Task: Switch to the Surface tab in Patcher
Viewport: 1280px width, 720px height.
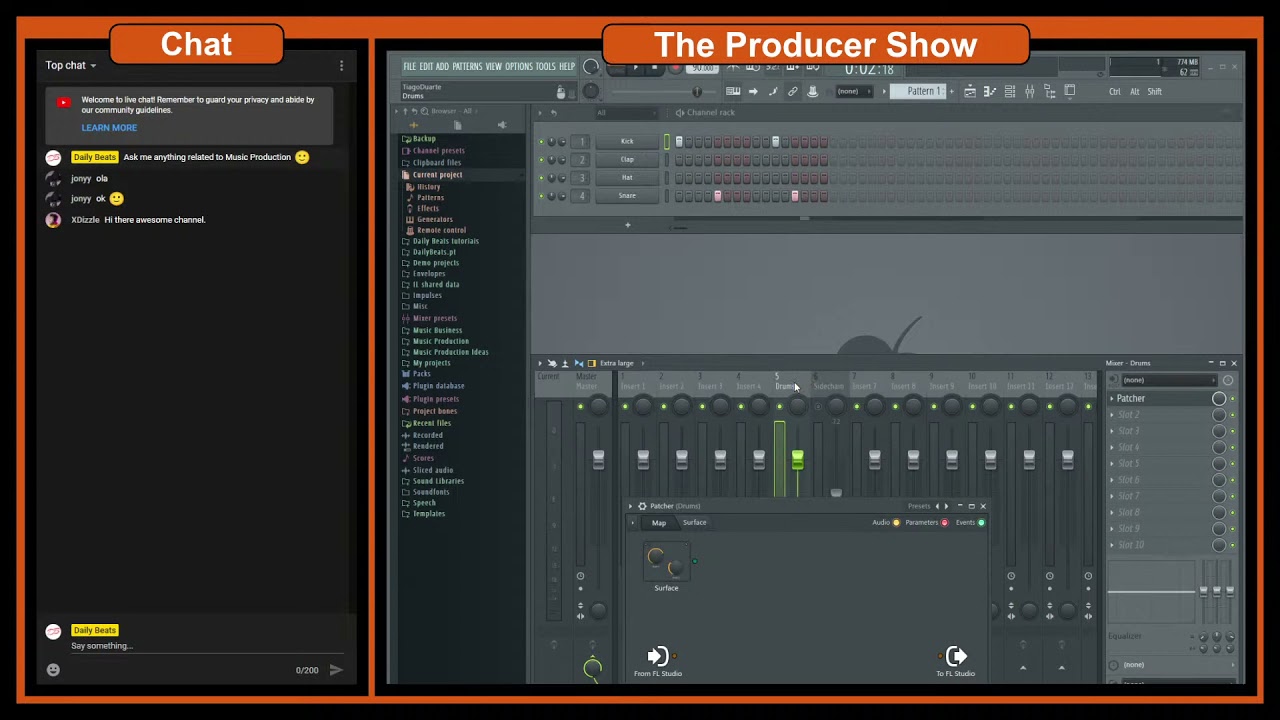Action: click(694, 523)
